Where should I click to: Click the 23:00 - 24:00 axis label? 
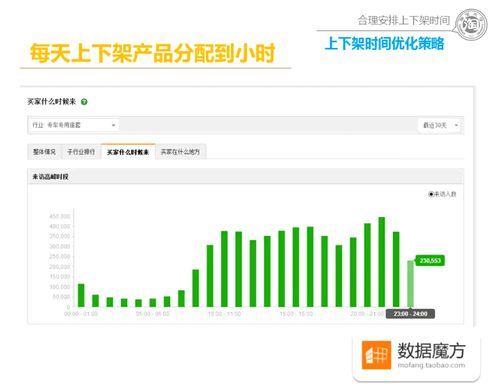pyautogui.click(x=410, y=314)
